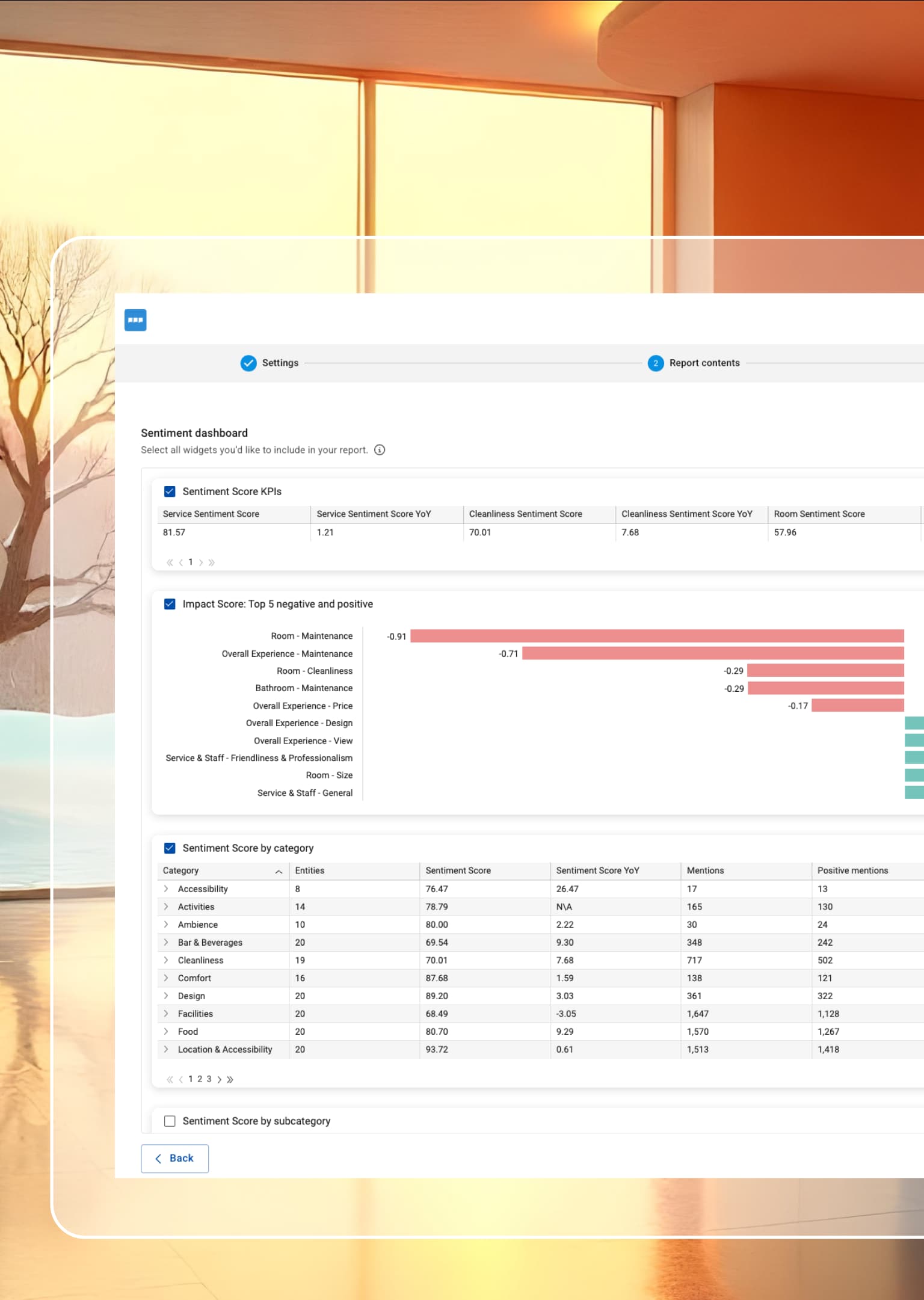Uncheck Impact Score Top 5 widget
The width and height of the screenshot is (924, 1300).
click(x=170, y=604)
